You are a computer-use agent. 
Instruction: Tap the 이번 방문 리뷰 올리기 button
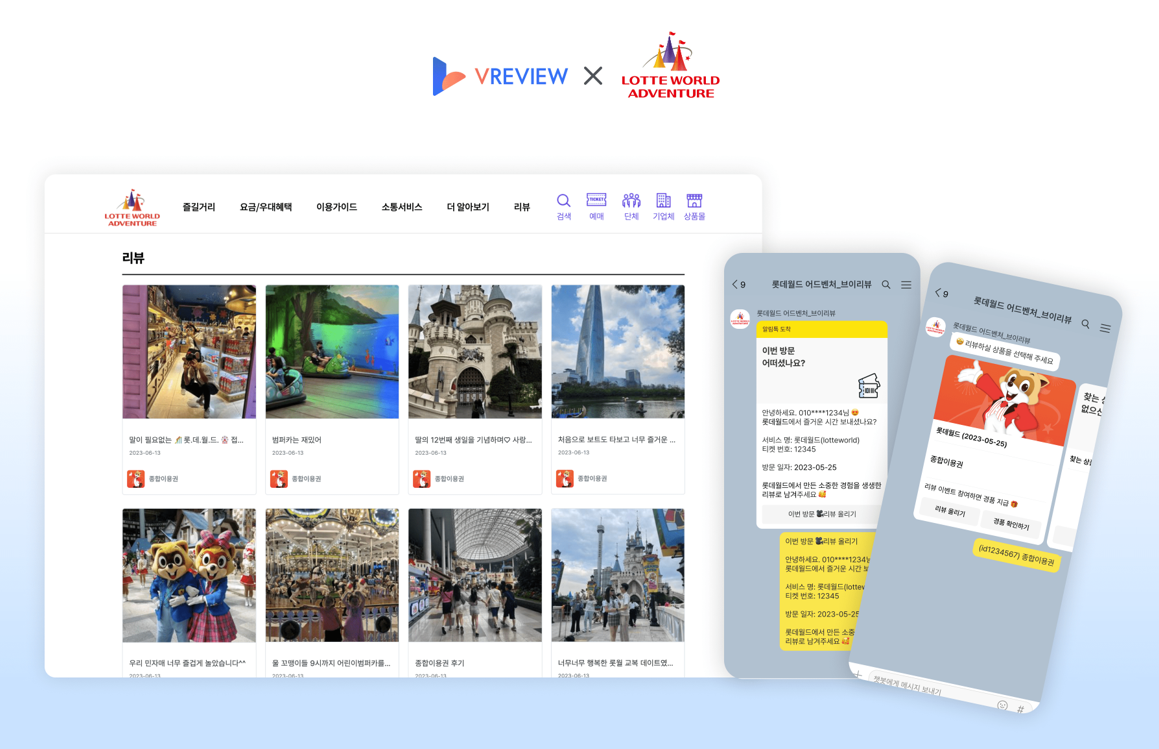(822, 514)
